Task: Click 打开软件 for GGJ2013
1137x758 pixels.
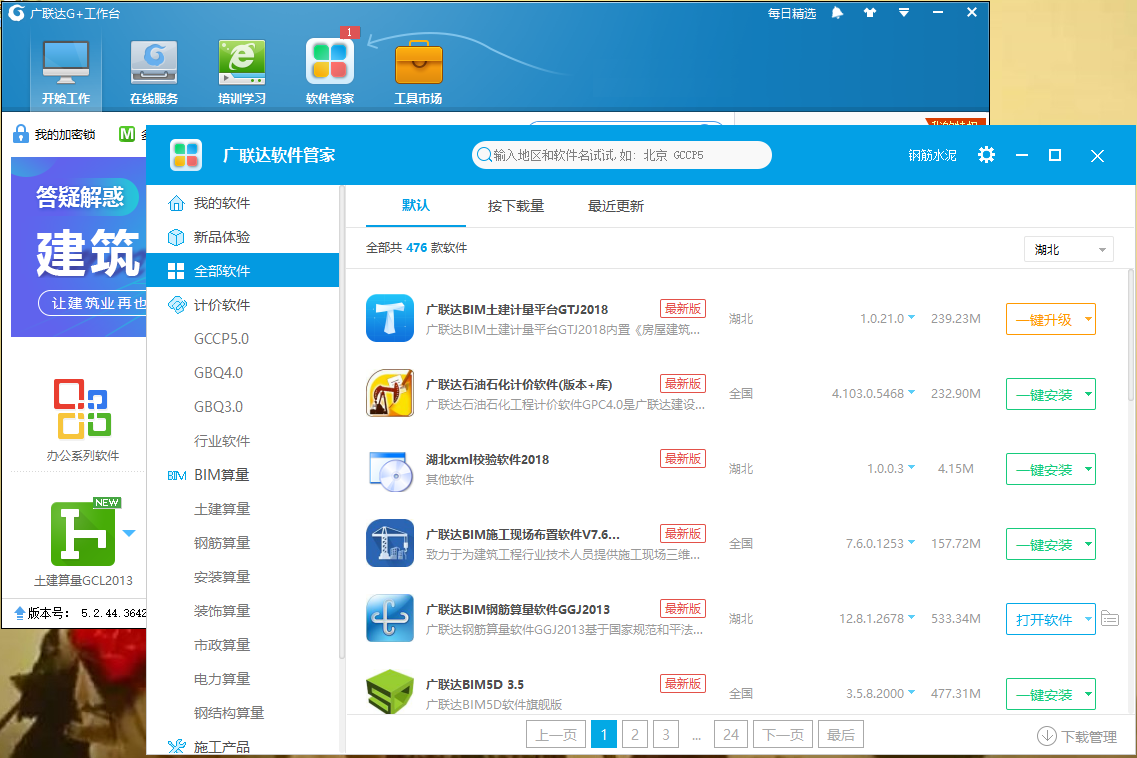Action: tap(1043, 619)
